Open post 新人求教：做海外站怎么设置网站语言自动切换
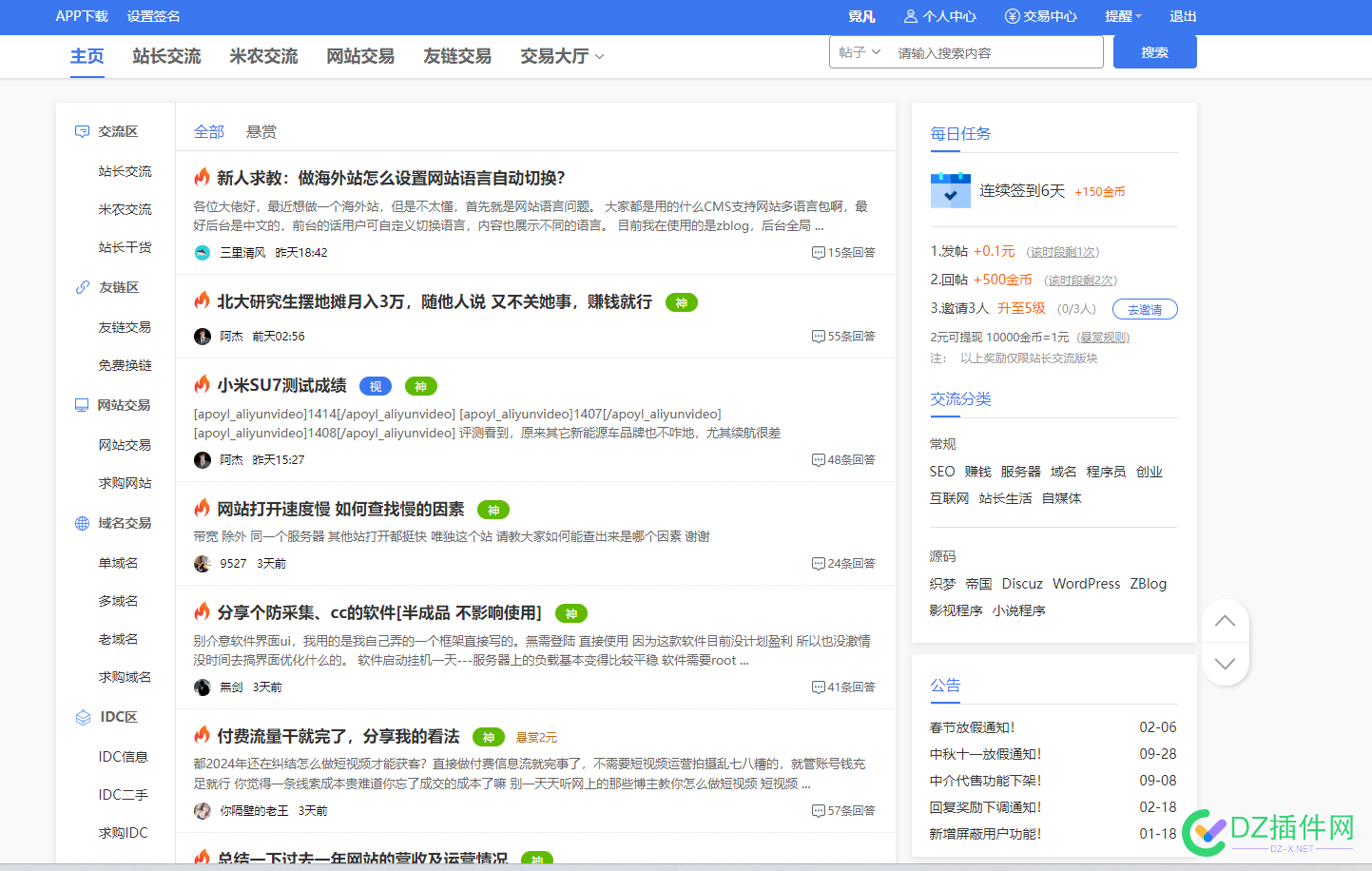The height and width of the screenshot is (871, 1372). coord(392,178)
